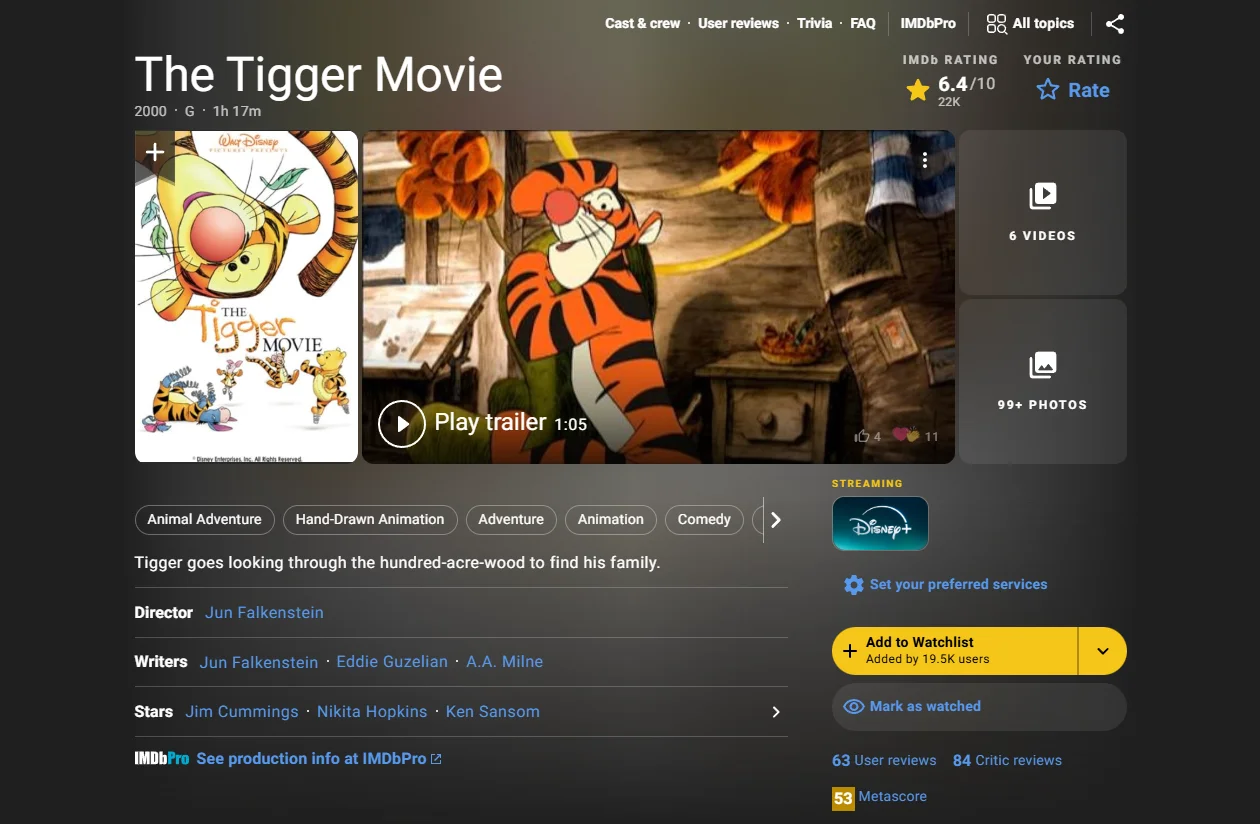Click the All topics grid icon
The height and width of the screenshot is (824, 1260).
coord(995,22)
